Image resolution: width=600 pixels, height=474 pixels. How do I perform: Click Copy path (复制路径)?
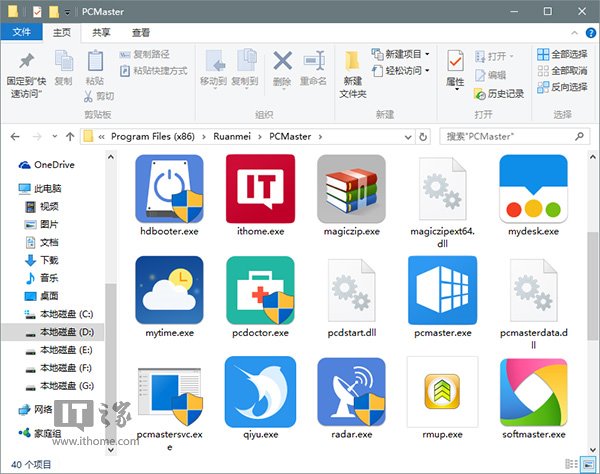tap(145, 54)
